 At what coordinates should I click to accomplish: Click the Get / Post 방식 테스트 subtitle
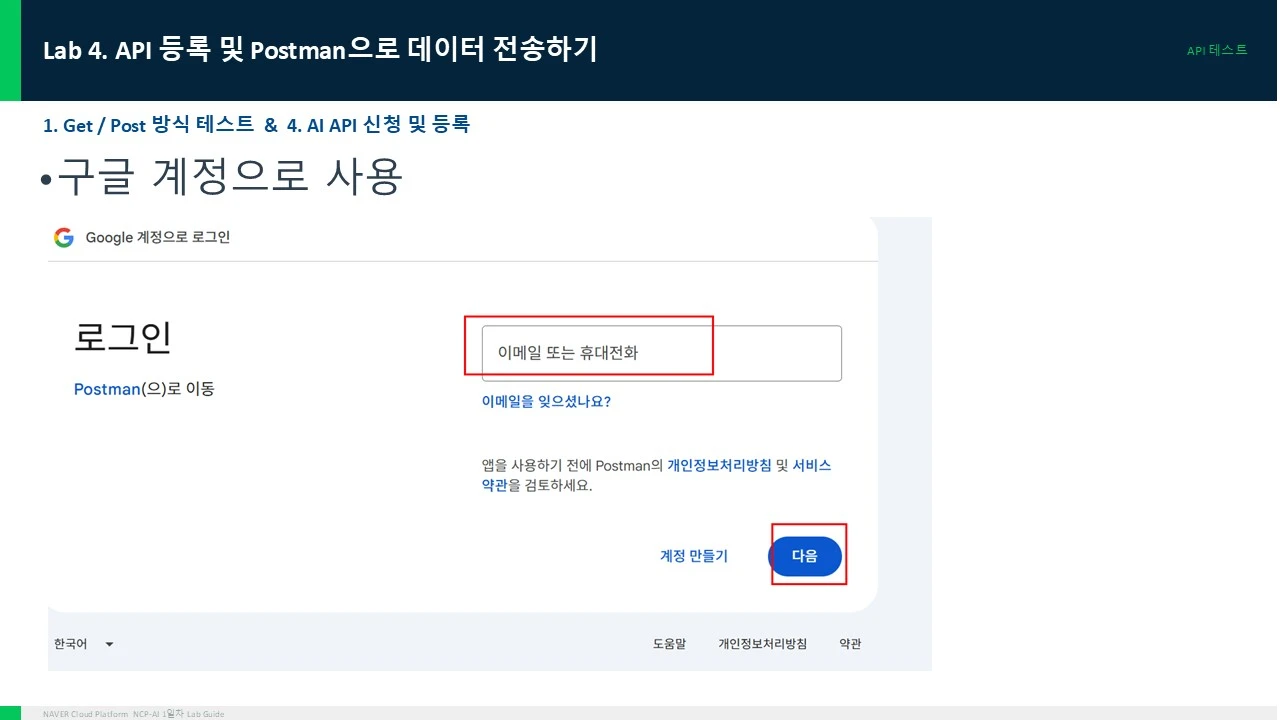click(148, 125)
